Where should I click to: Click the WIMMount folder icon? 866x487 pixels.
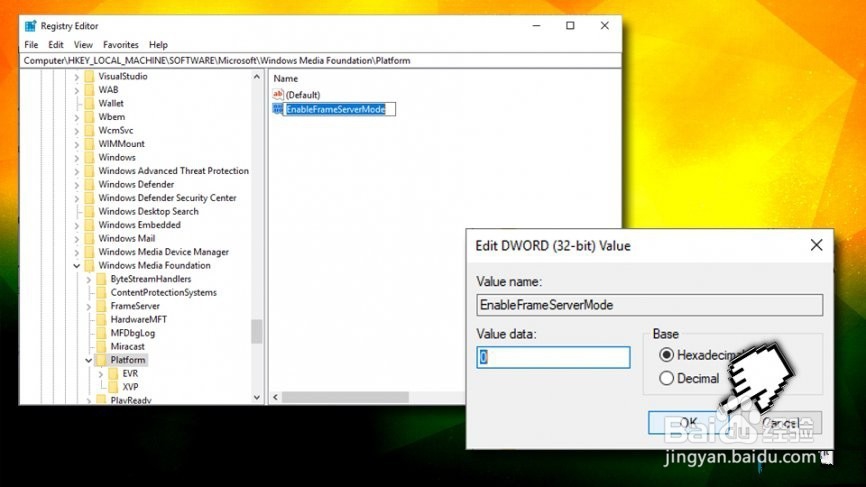pyautogui.click(x=89, y=144)
